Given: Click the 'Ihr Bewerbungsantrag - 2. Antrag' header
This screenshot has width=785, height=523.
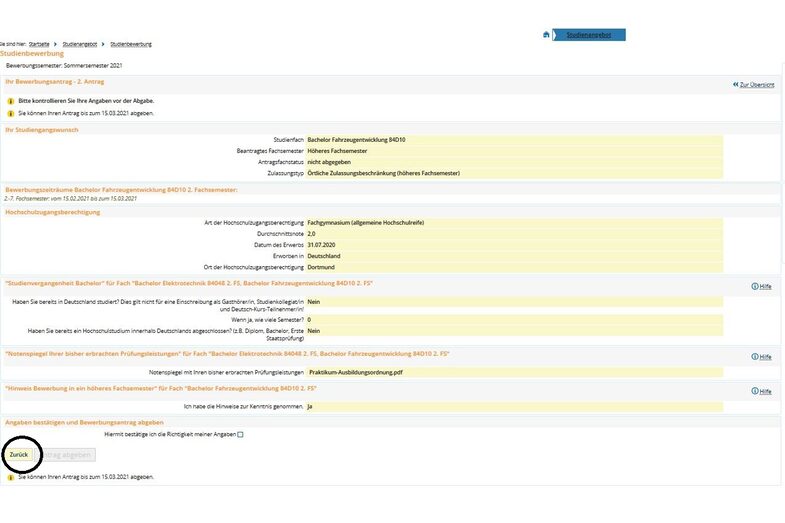Looking at the screenshot, I should [x=55, y=81].
